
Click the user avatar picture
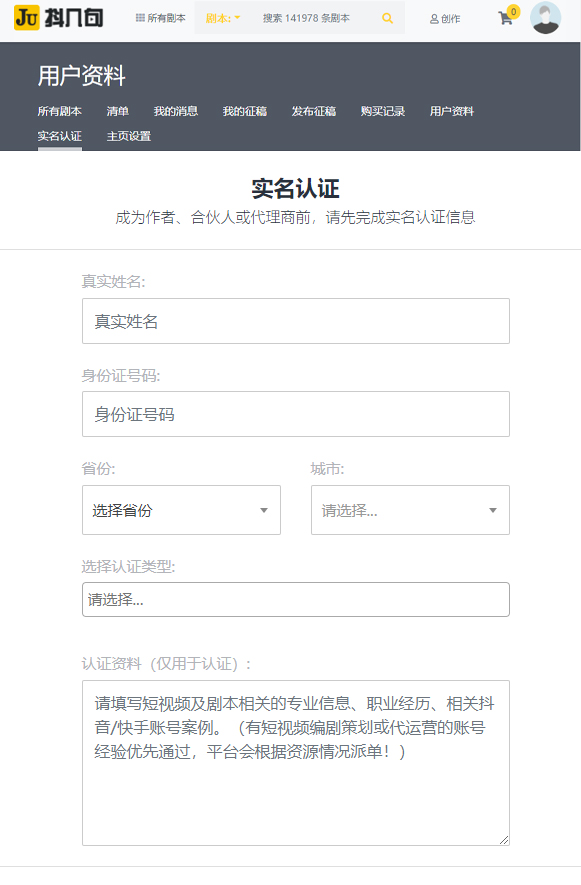coord(545,17)
